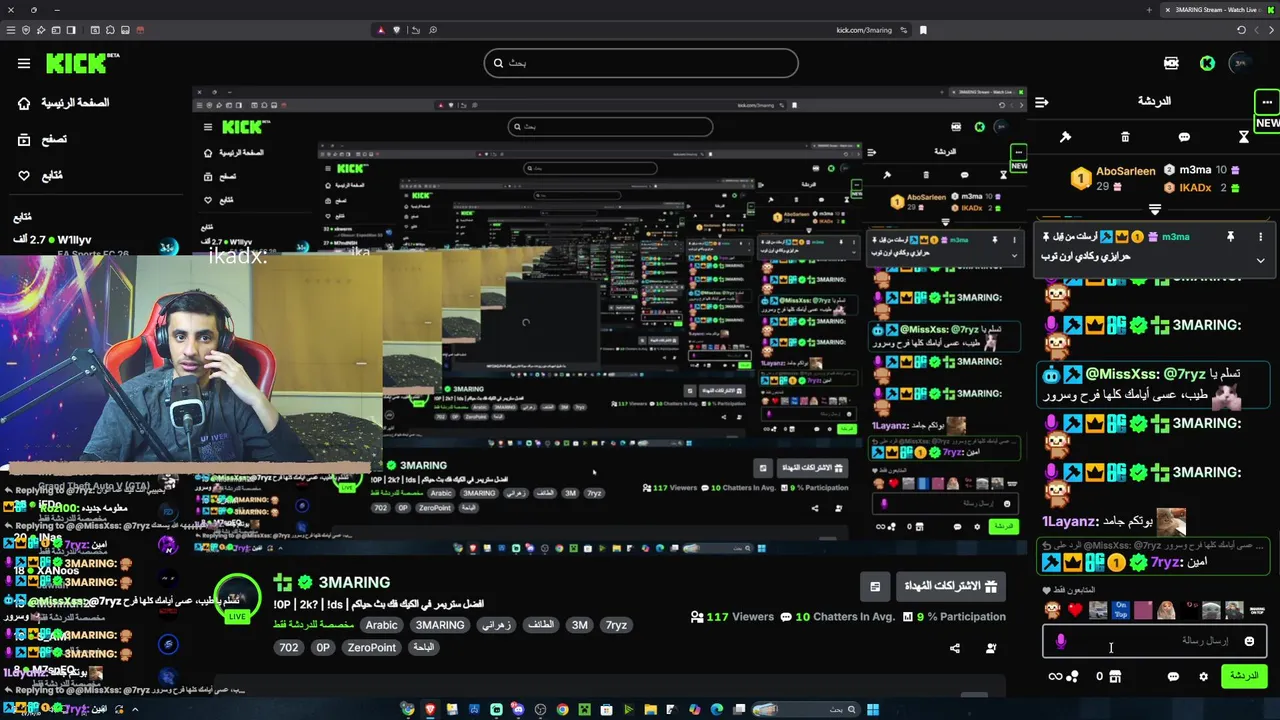Click green chat send button
1280x720 pixels.
(x=1244, y=676)
